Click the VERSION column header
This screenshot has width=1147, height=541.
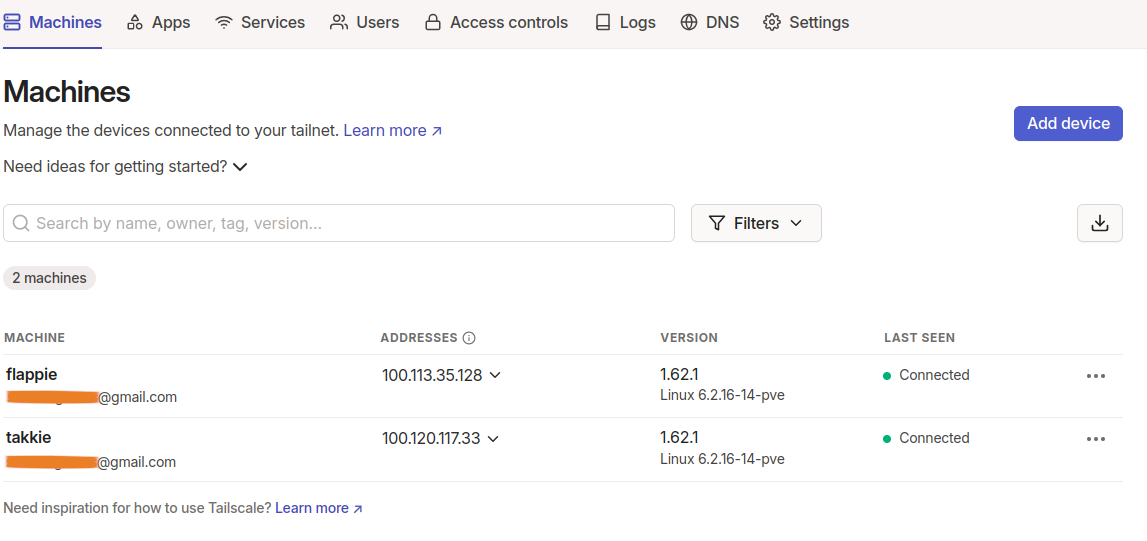click(x=688, y=338)
